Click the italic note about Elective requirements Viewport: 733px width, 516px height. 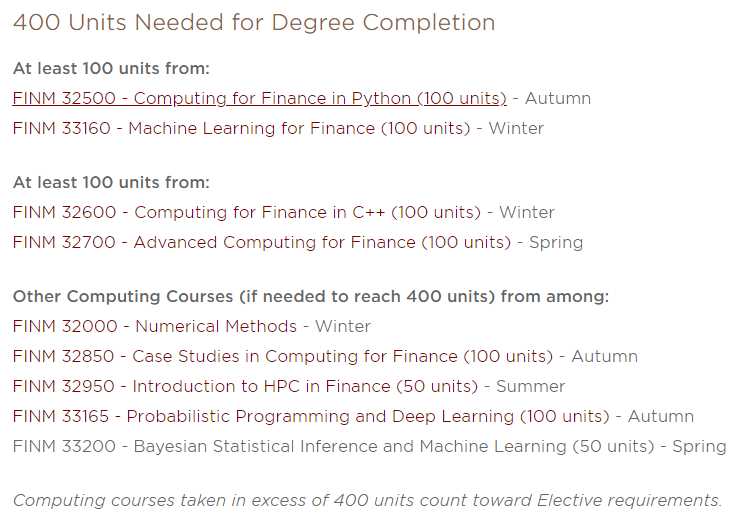tap(367, 500)
